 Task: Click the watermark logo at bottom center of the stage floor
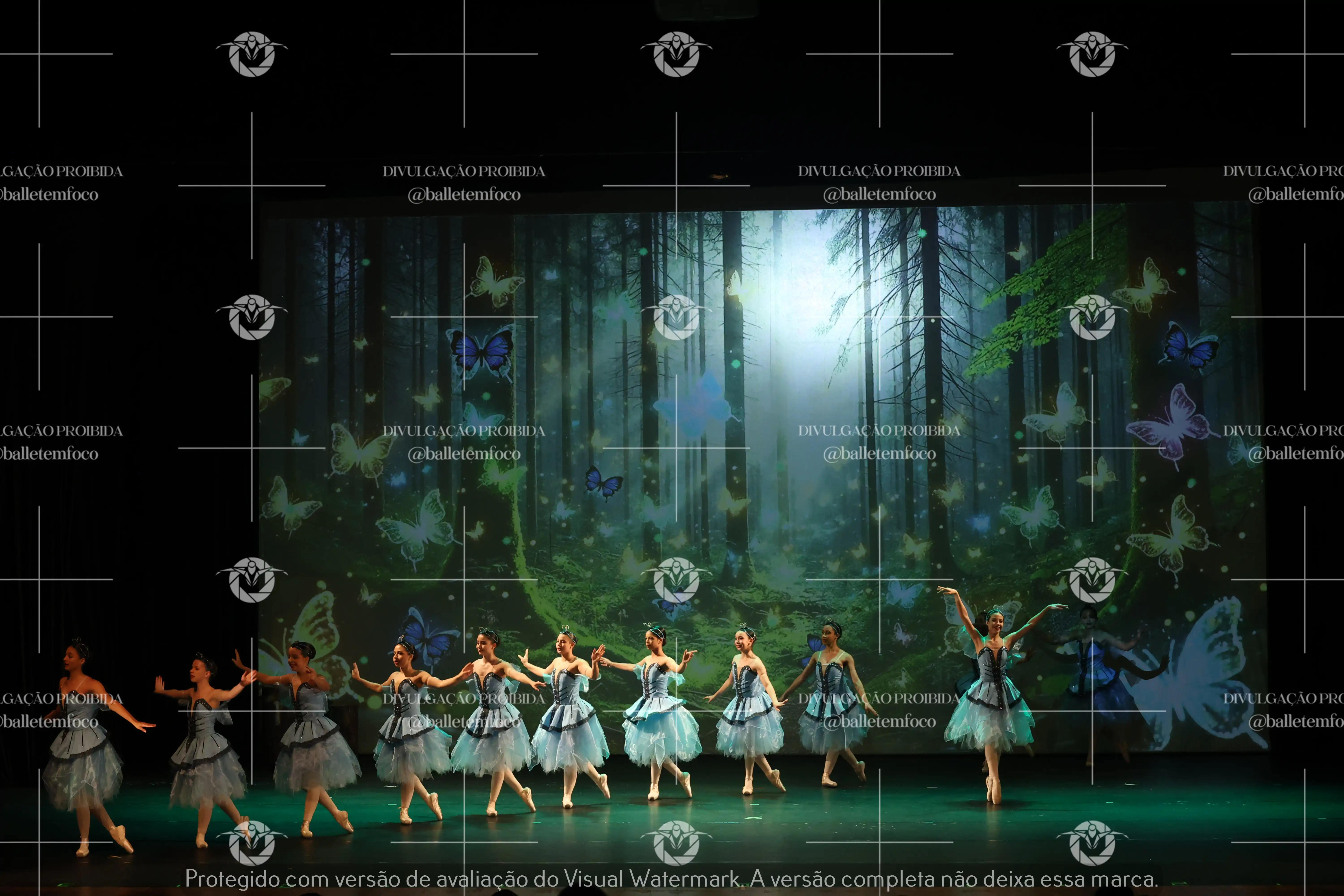(676, 842)
